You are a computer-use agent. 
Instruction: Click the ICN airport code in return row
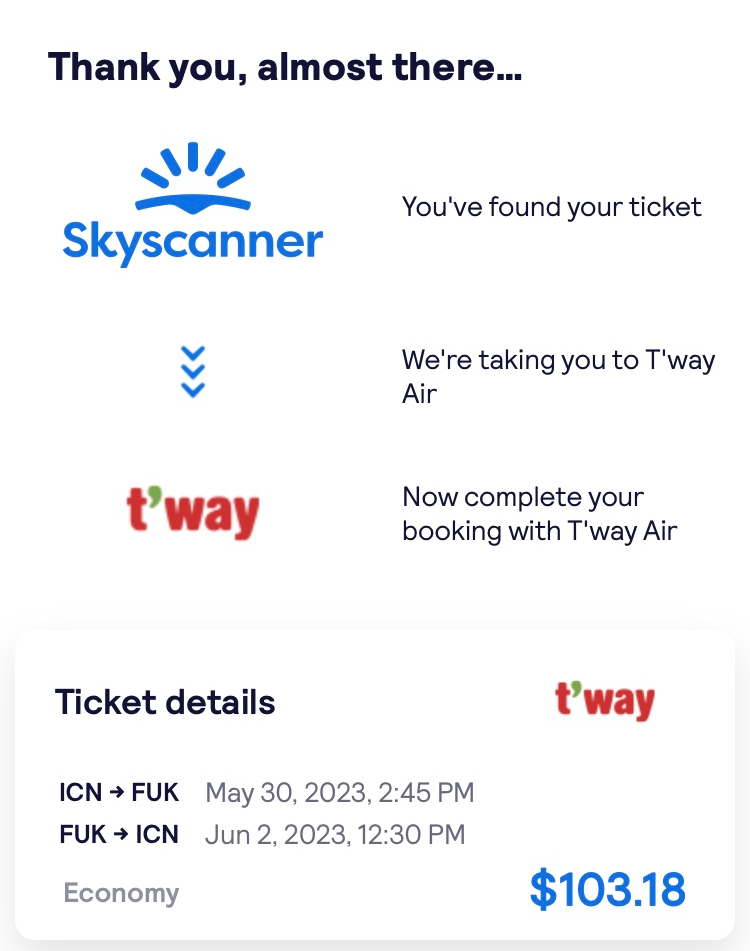157,835
